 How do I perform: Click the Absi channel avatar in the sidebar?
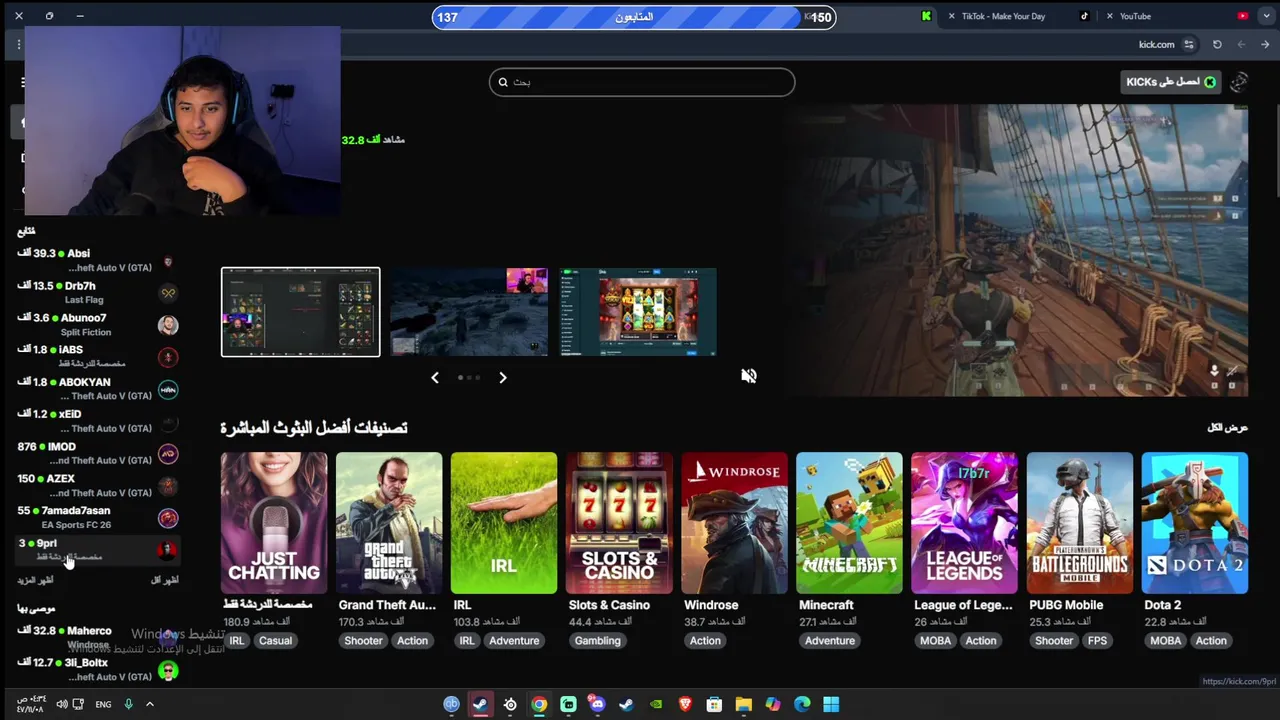(168, 261)
